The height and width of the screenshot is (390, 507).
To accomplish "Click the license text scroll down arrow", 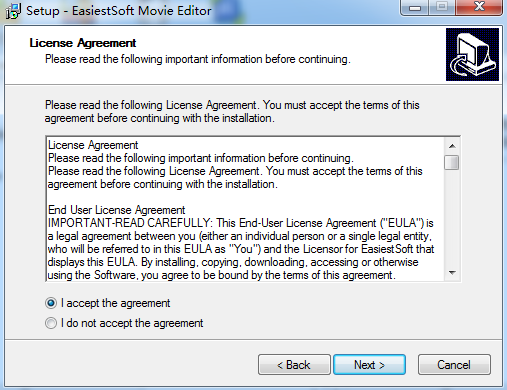I will [x=452, y=273].
